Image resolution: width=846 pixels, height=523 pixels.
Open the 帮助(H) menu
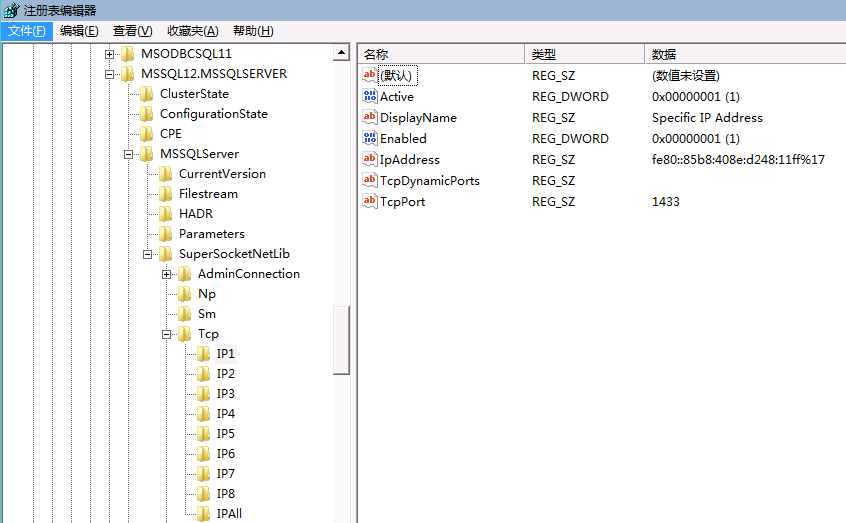[x=252, y=31]
